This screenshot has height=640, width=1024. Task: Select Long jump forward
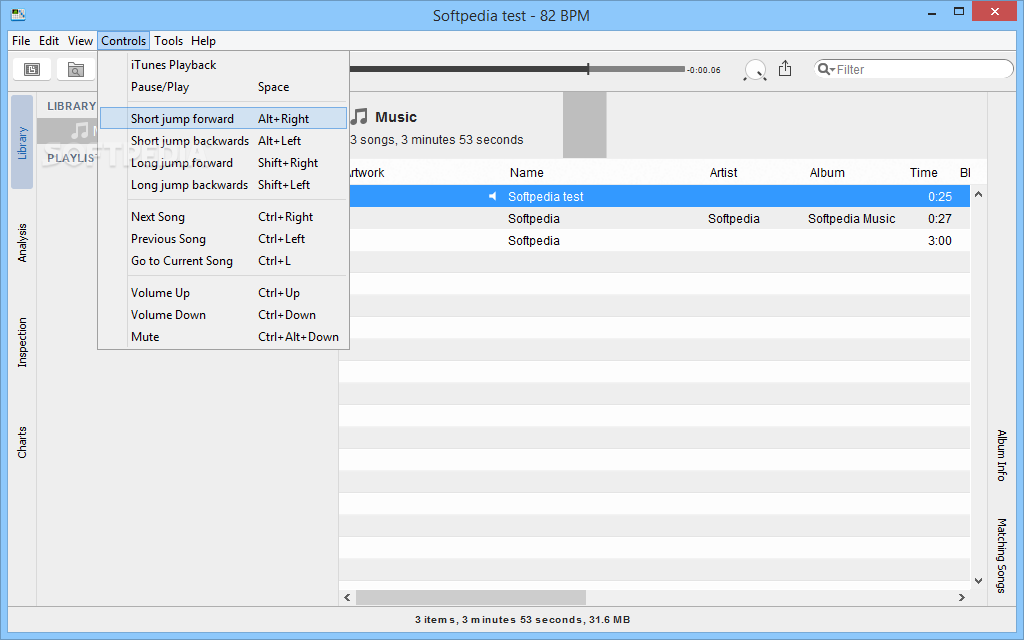(223, 163)
